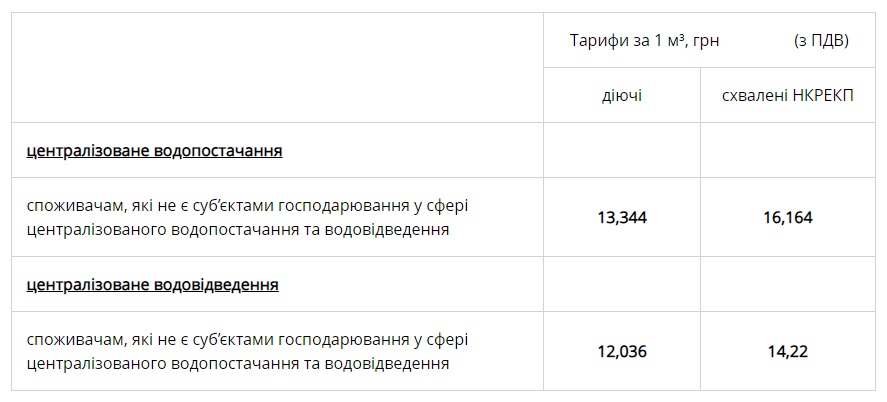Click the consumer description under the водопостачання heading
Screen dimensions: 887x402
pos(247,217)
